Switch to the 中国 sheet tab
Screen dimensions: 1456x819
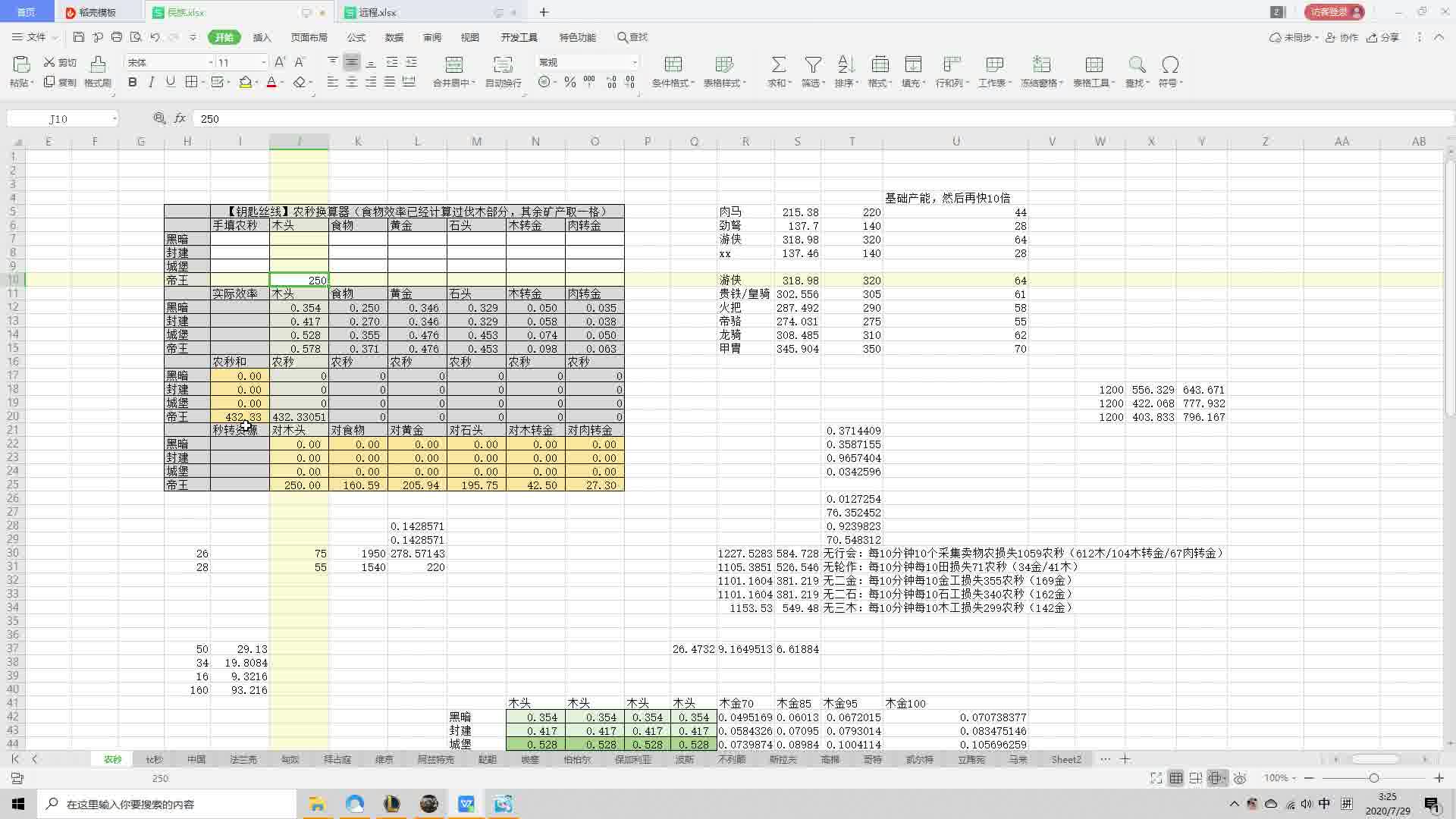[x=196, y=759]
